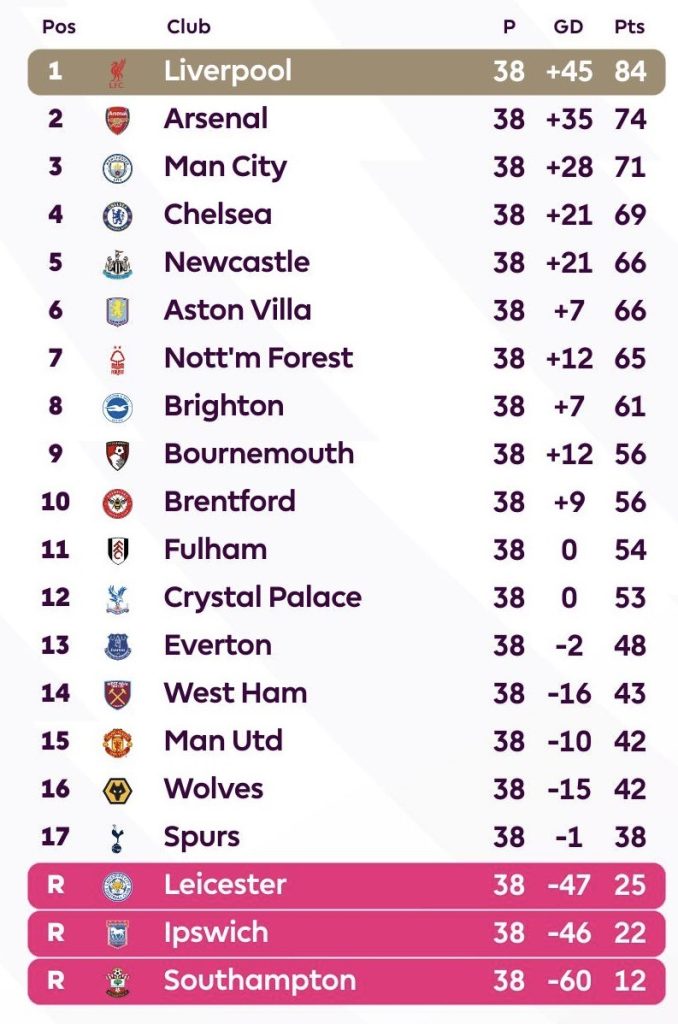Select the Spurs cockerel icon
Viewport: 678px width, 1024px height.
coord(117,838)
